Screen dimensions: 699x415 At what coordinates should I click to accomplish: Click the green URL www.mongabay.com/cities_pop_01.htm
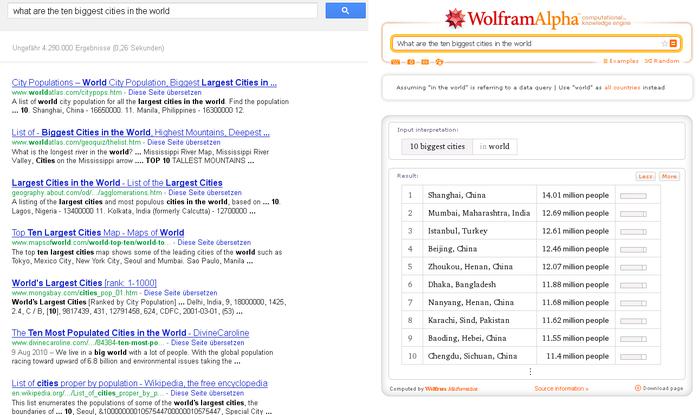74,293
